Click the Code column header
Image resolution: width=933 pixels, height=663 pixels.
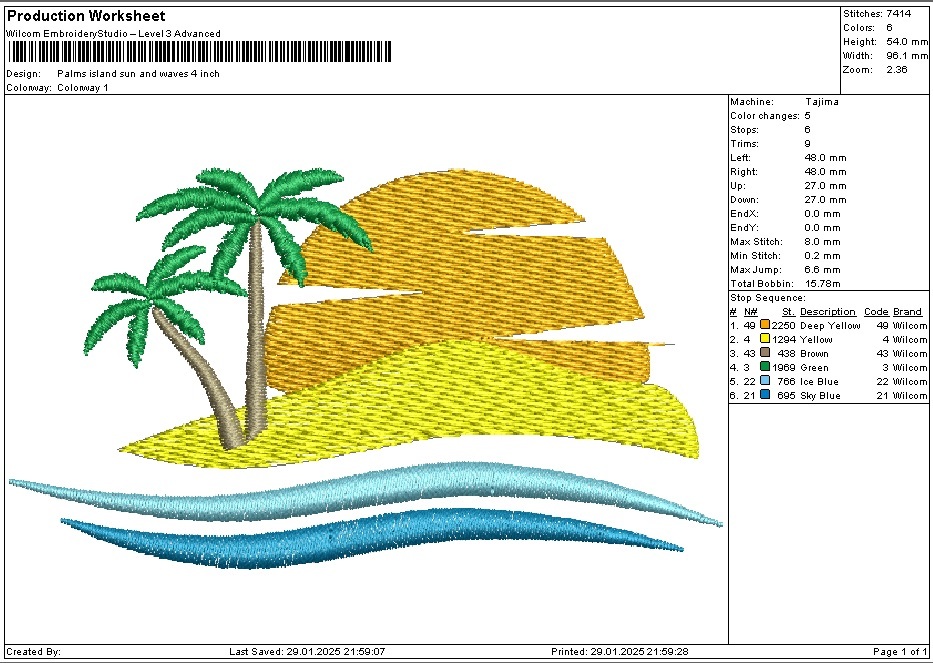click(876, 312)
